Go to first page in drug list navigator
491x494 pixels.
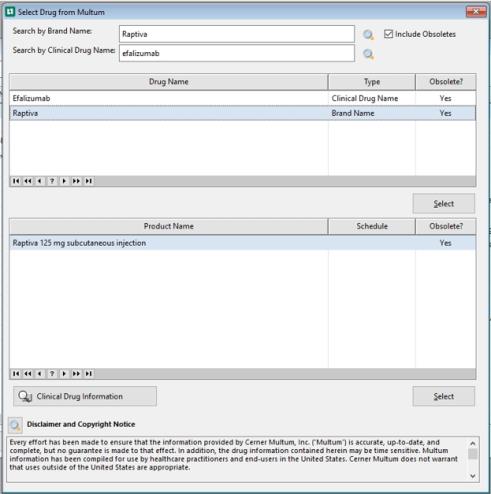[x=16, y=181]
